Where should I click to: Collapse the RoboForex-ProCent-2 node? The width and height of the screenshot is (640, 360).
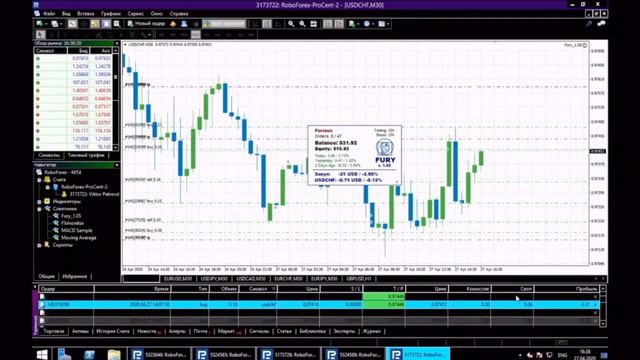point(48,187)
